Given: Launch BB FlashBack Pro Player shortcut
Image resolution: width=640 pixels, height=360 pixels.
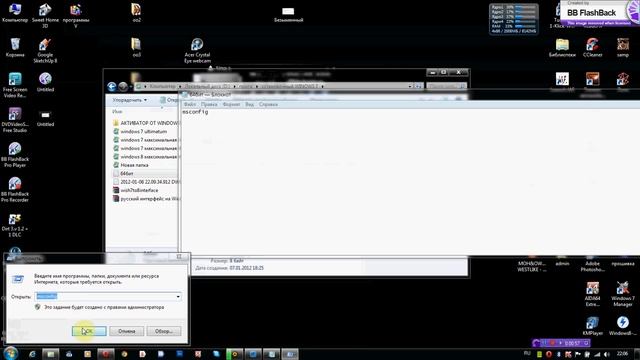Looking at the screenshot, I should coord(15,155).
